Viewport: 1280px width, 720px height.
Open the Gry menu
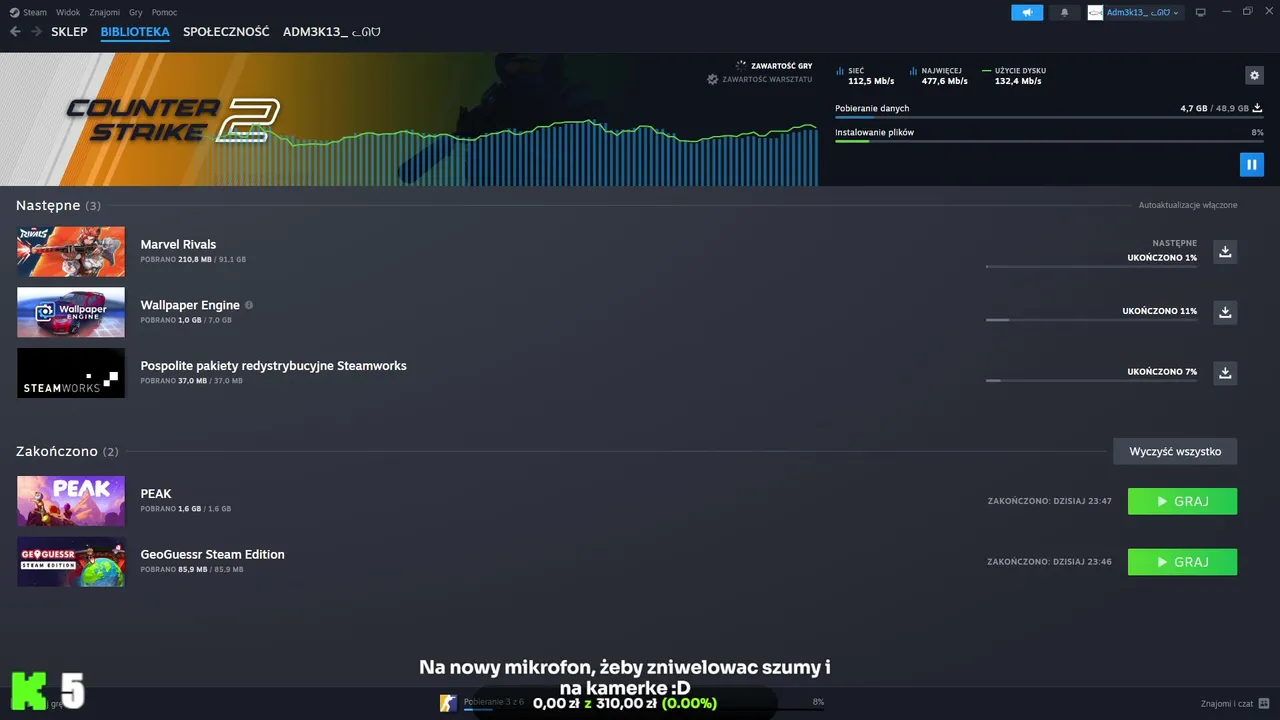pos(136,13)
